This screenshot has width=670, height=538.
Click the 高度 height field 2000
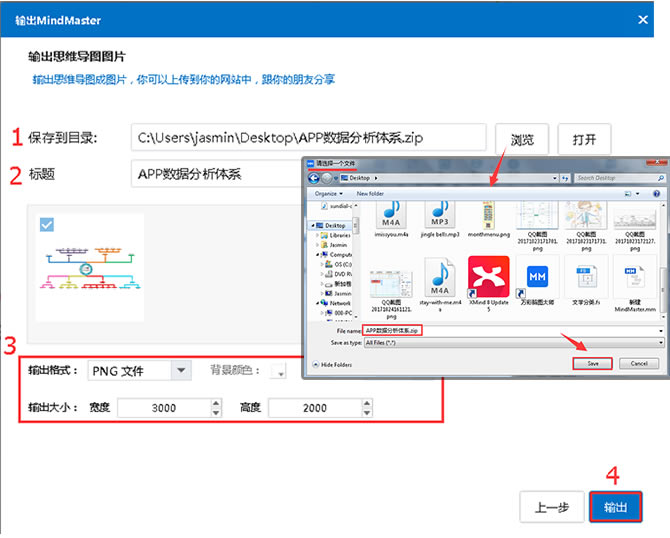click(x=315, y=408)
